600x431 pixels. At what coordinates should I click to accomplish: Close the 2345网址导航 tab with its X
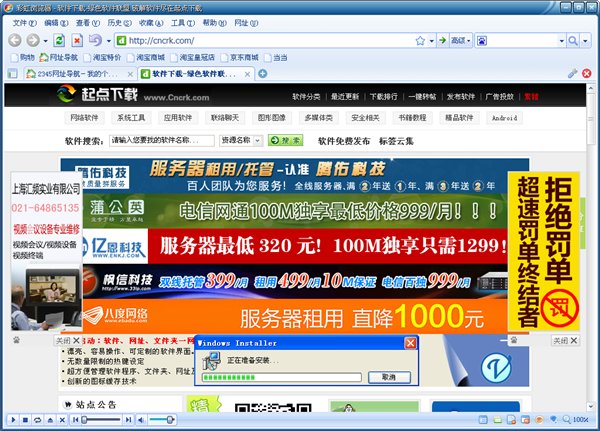pos(130,74)
